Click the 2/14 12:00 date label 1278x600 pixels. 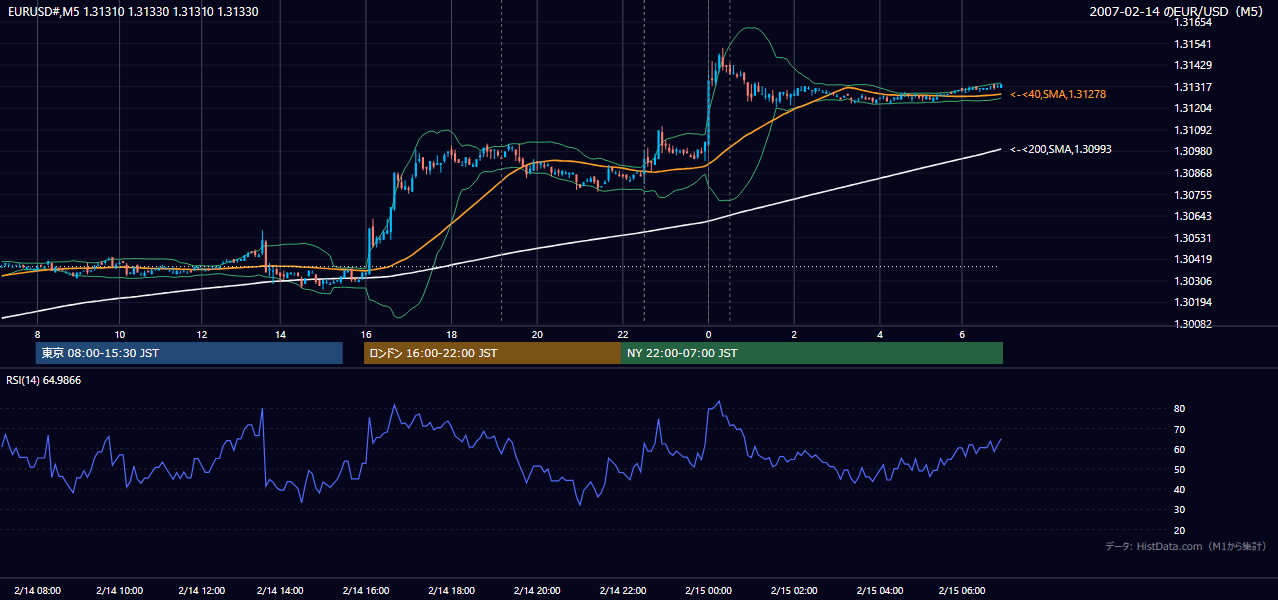click(x=201, y=590)
